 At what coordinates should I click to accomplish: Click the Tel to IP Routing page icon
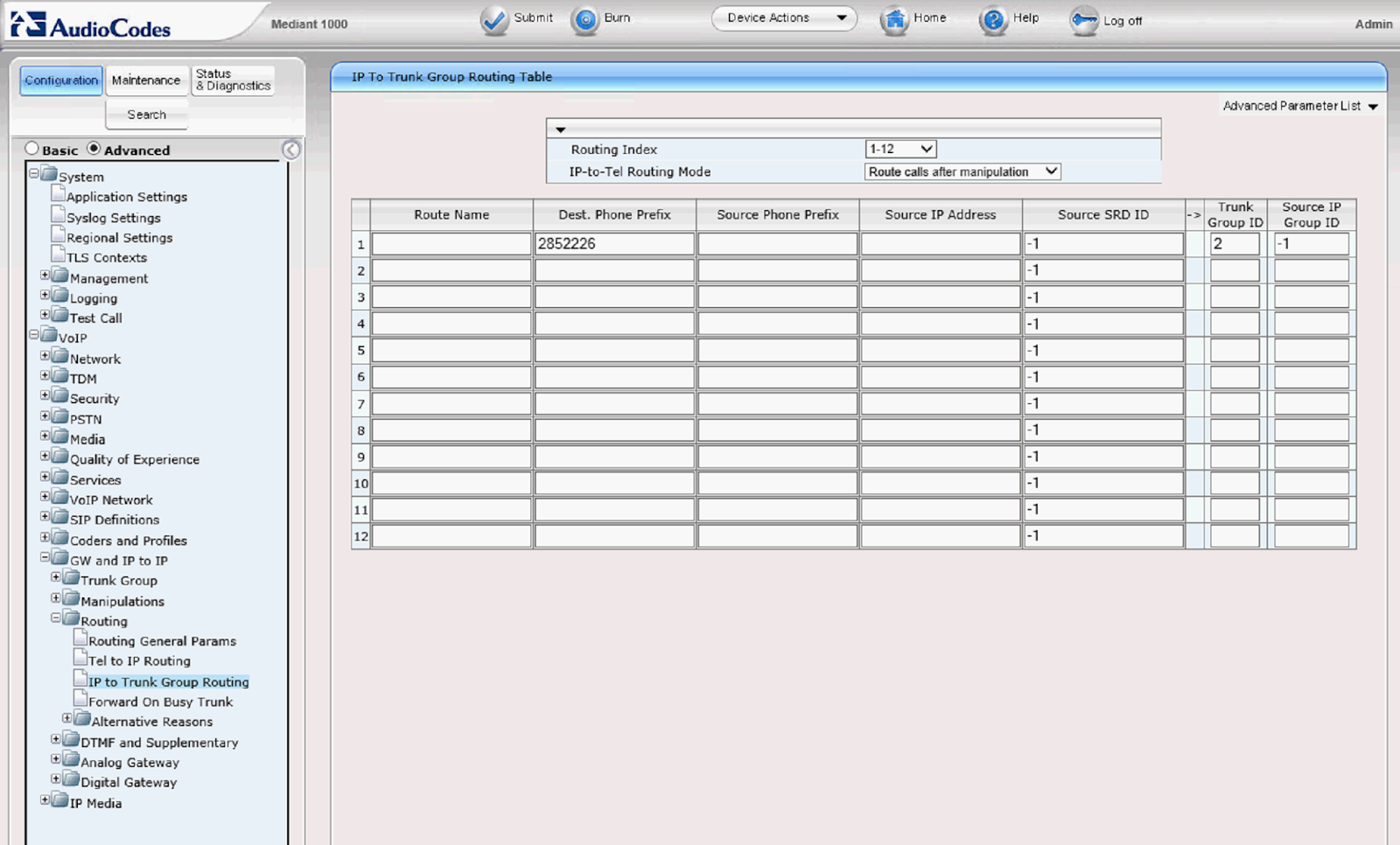[x=81, y=660]
